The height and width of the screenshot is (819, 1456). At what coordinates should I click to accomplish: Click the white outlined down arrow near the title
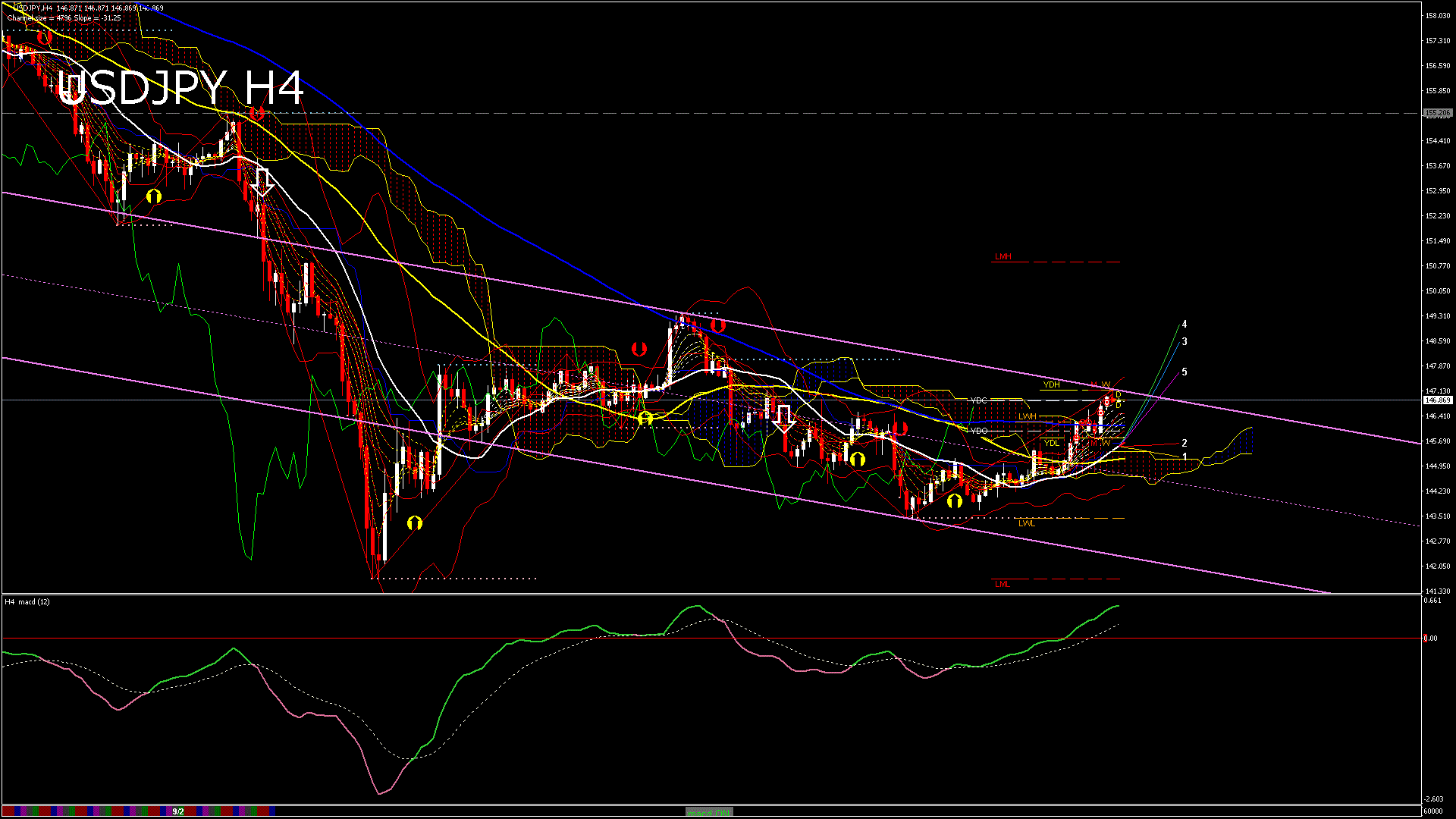point(263,183)
